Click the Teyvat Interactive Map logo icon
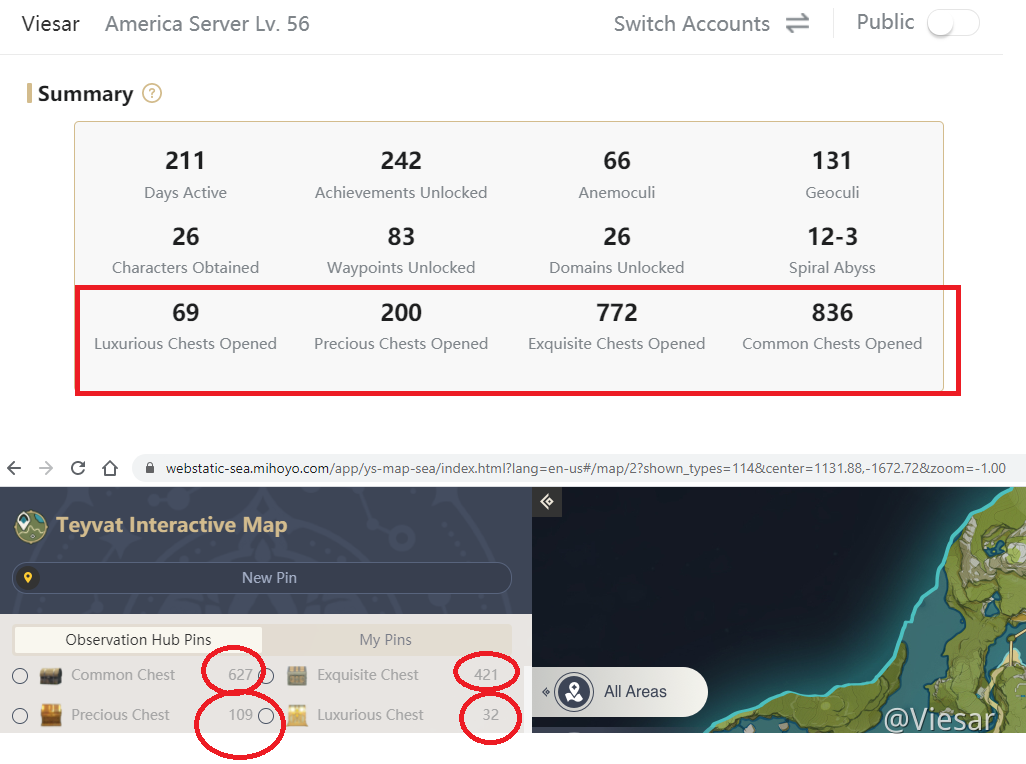1026x764 pixels. click(x=31, y=526)
